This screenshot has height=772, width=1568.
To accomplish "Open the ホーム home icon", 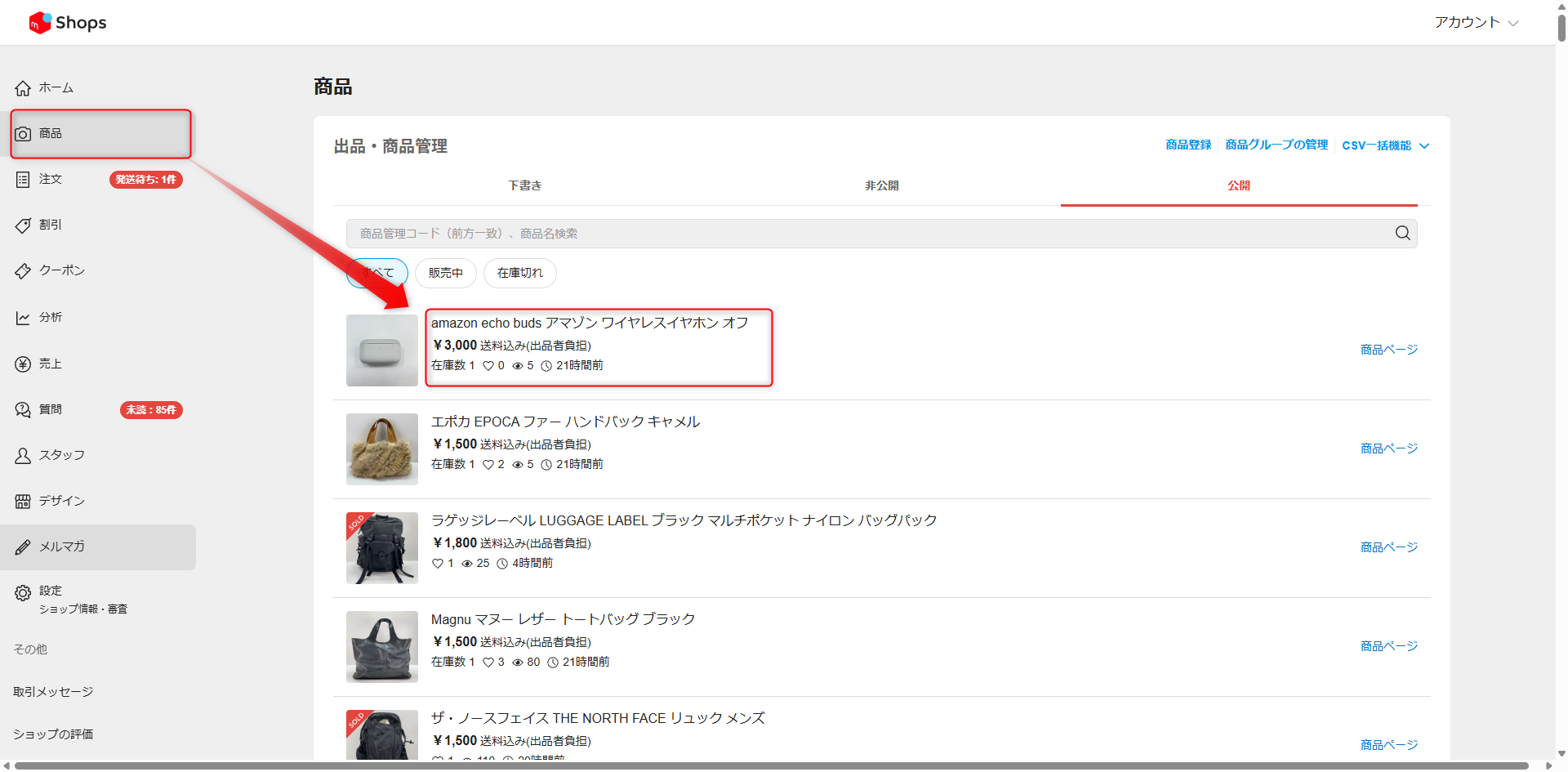I will click(23, 88).
